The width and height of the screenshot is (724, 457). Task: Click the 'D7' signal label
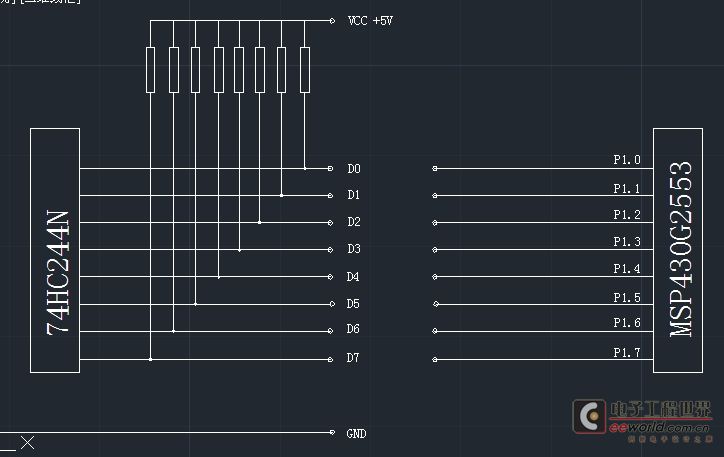pos(353,358)
